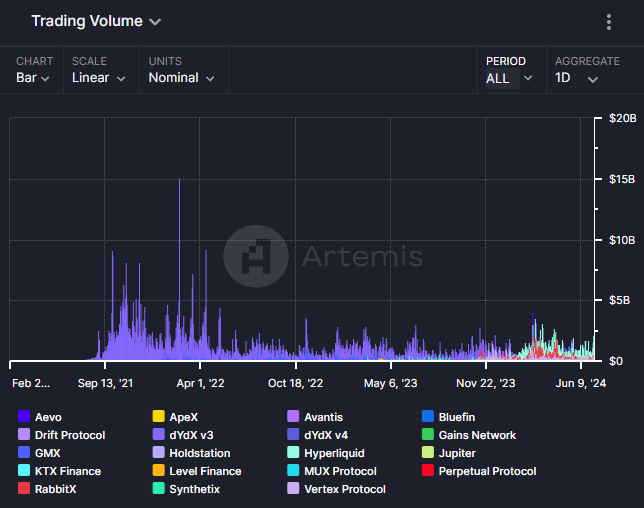
Task: Click the GMX legend color swatch
Action: tap(24, 453)
